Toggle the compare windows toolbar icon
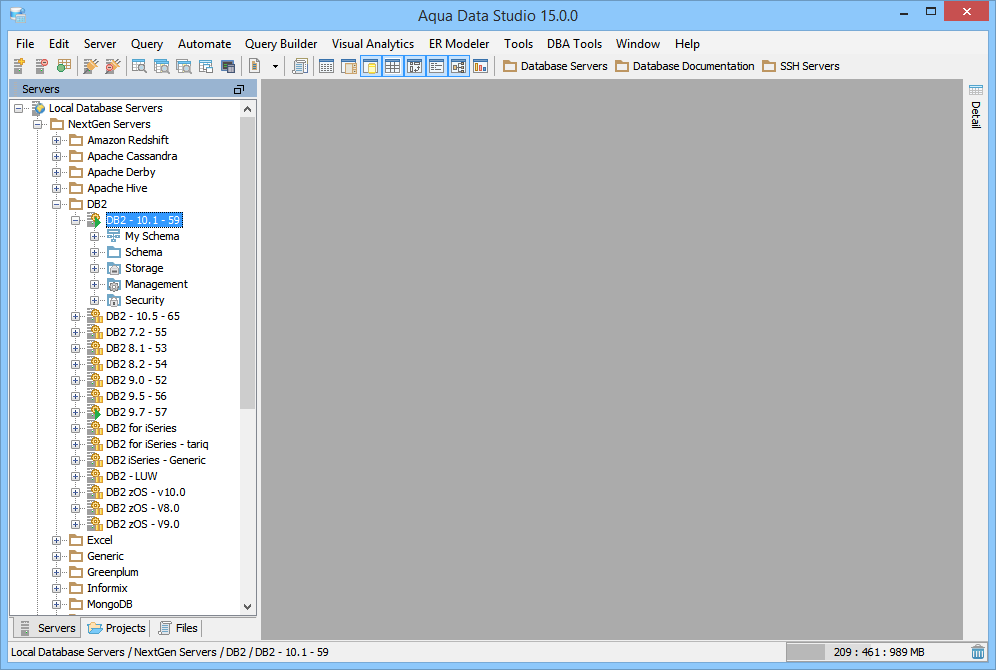The image size is (996, 670). [x=415, y=66]
